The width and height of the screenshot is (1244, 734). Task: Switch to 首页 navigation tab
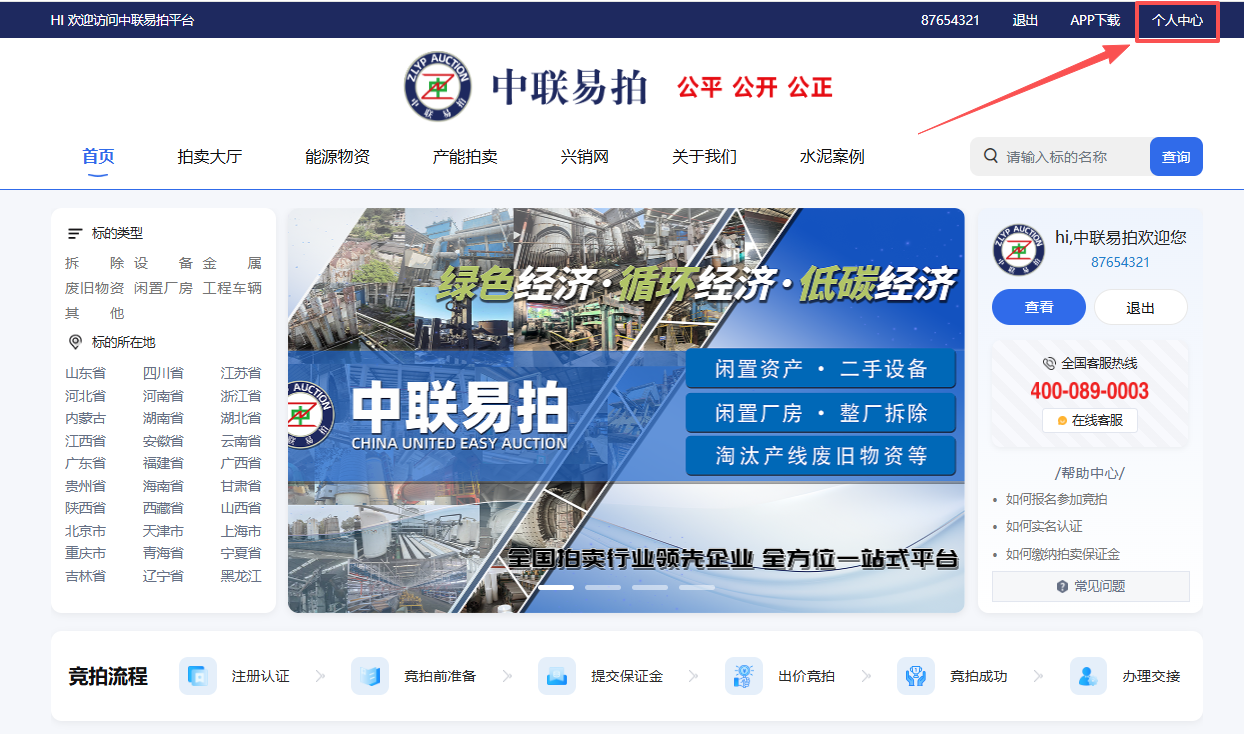(98, 156)
